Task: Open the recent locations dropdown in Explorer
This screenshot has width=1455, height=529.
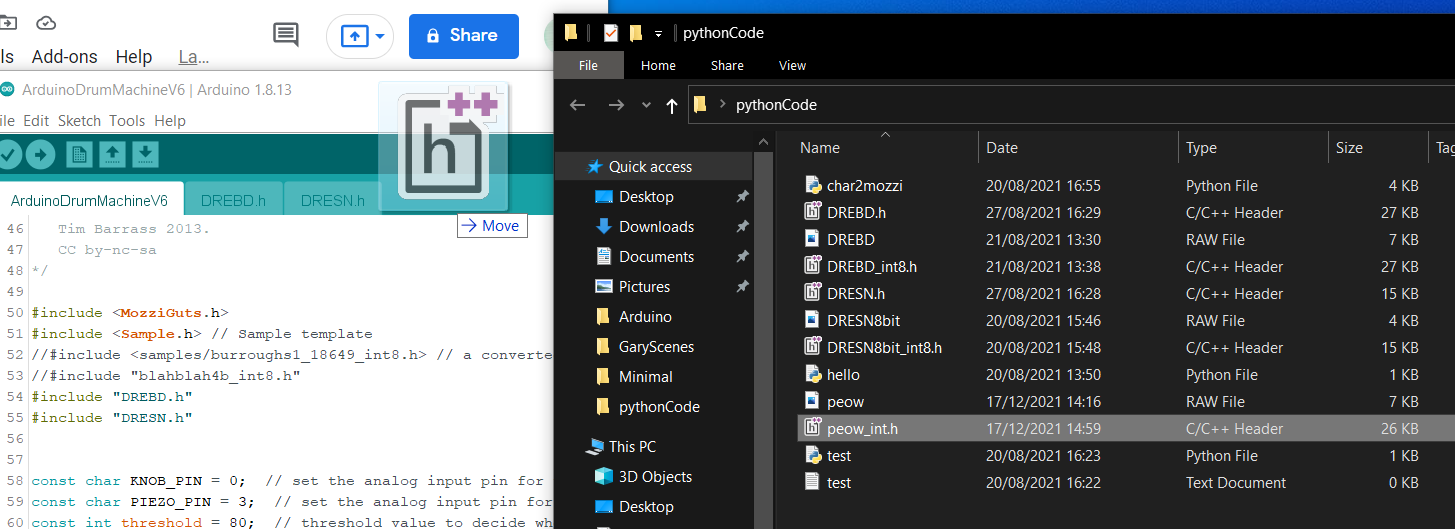Action: coord(646,105)
